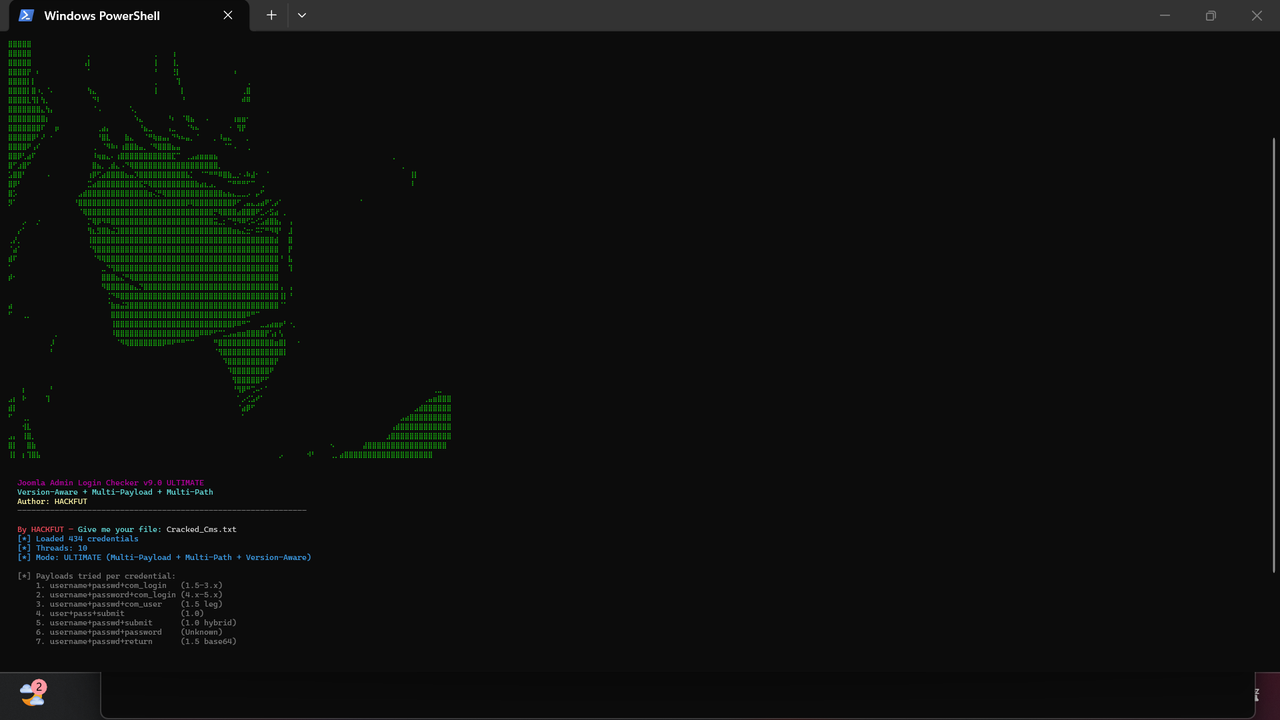Click payload line 7 "username+passwd+return"
The height and width of the screenshot is (720, 1280).
(136, 641)
